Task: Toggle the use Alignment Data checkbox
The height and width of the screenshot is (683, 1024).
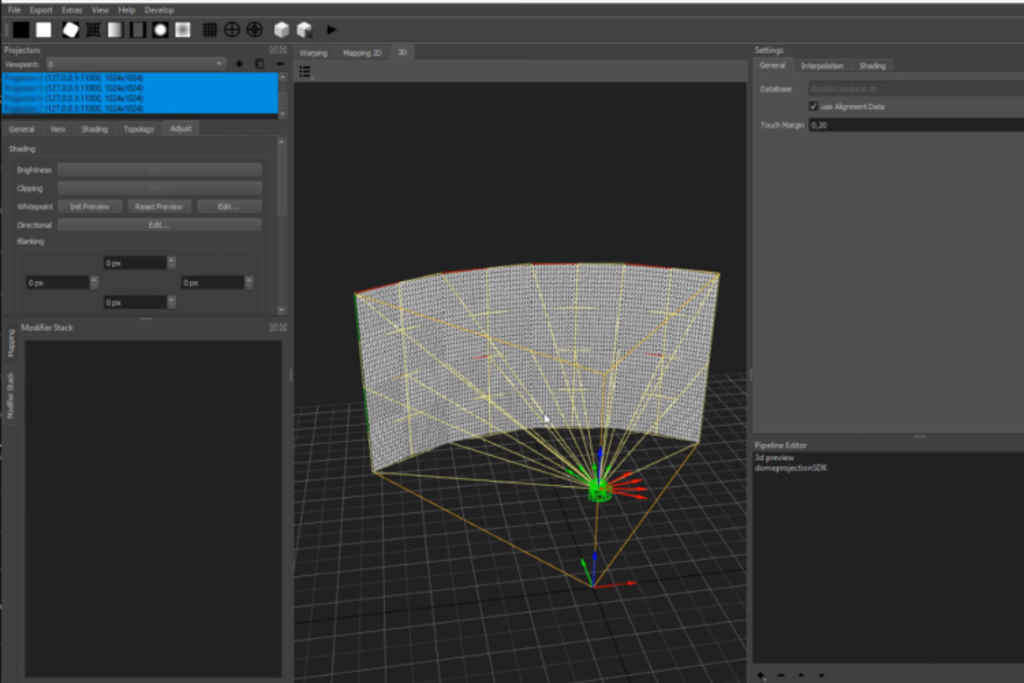Action: [814, 106]
